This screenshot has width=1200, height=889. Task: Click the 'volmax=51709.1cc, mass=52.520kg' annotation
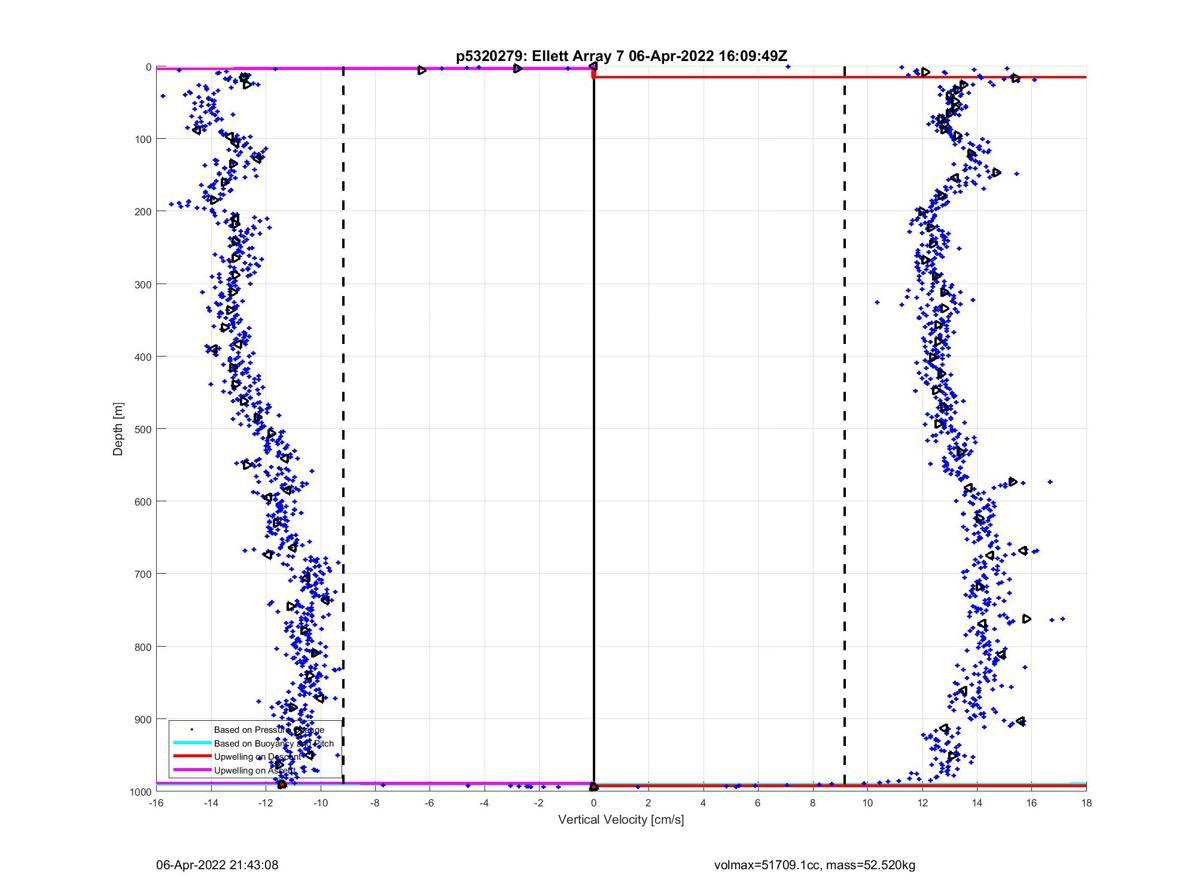(x=815, y=865)
